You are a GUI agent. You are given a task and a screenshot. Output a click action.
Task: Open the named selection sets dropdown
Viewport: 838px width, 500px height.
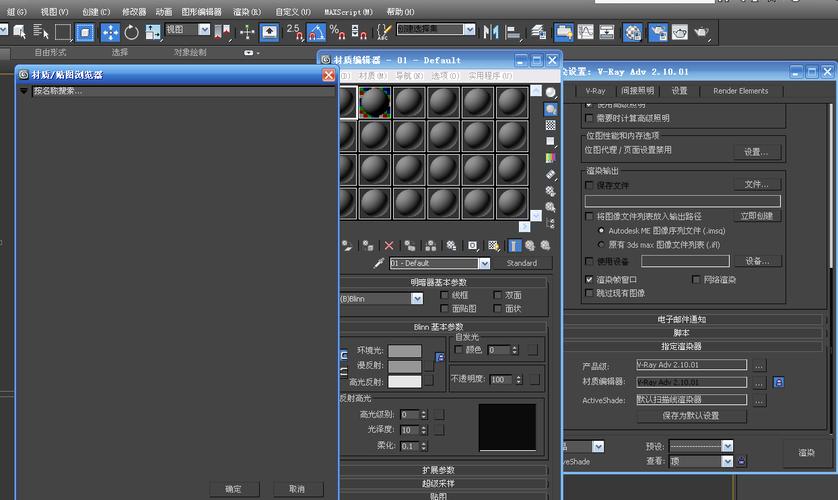tap(469, 29)
